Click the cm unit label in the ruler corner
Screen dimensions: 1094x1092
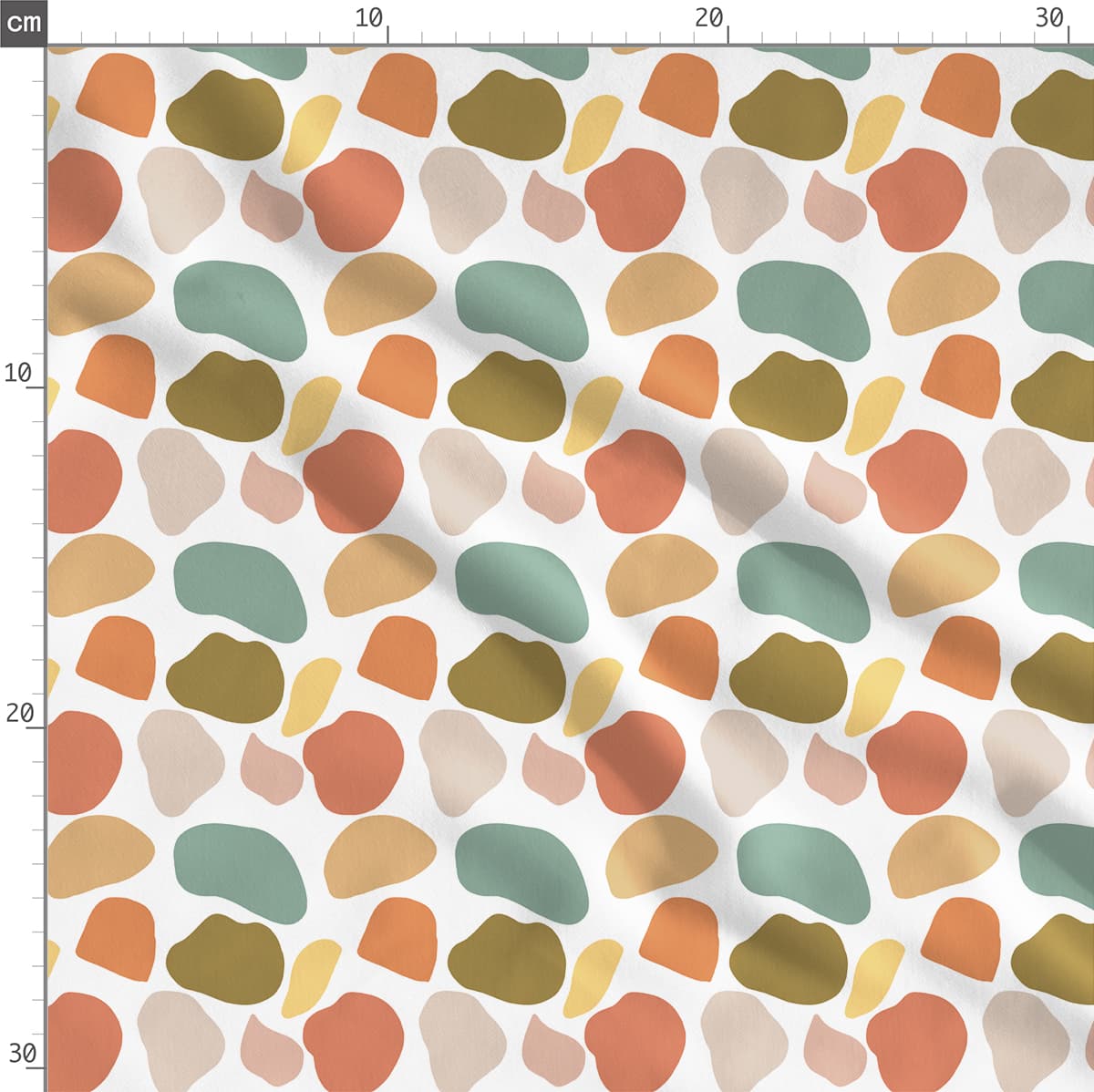click(23, 22)
